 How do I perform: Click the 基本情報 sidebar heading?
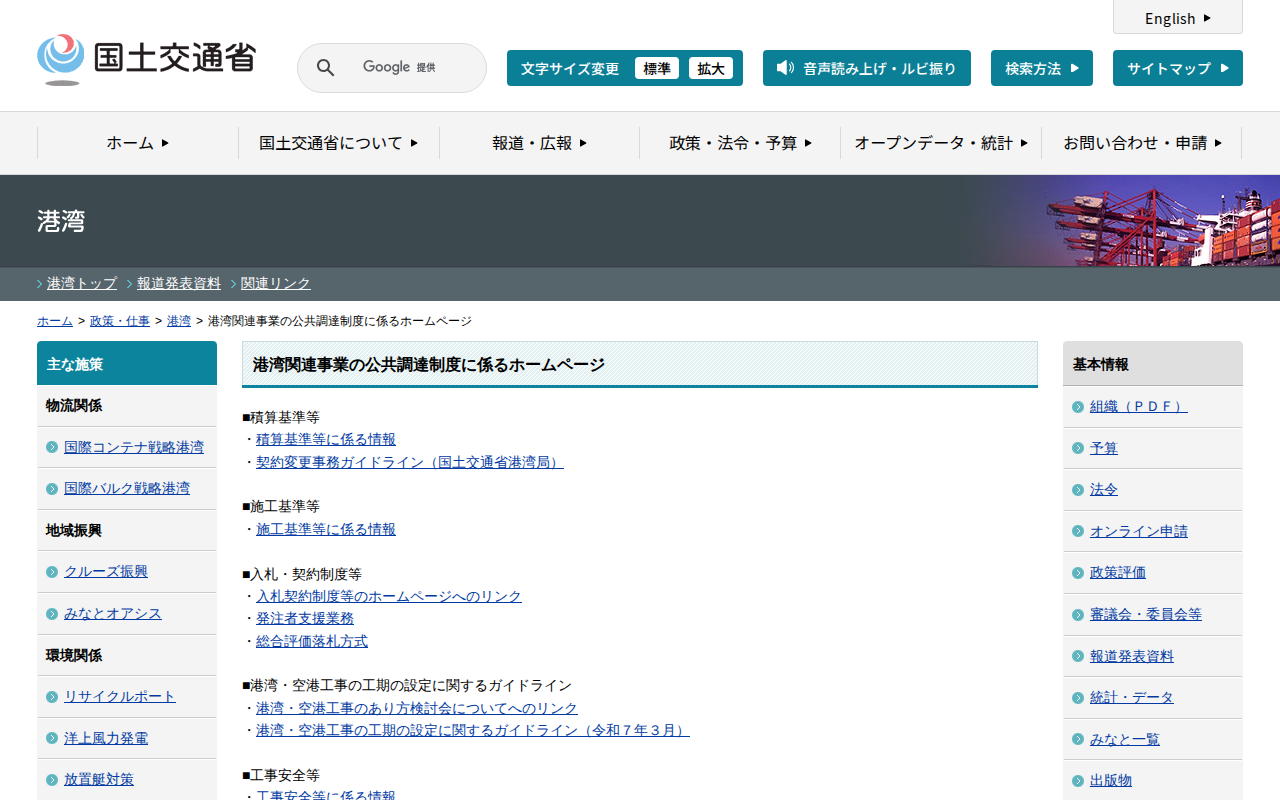[x=1153, y=364]
